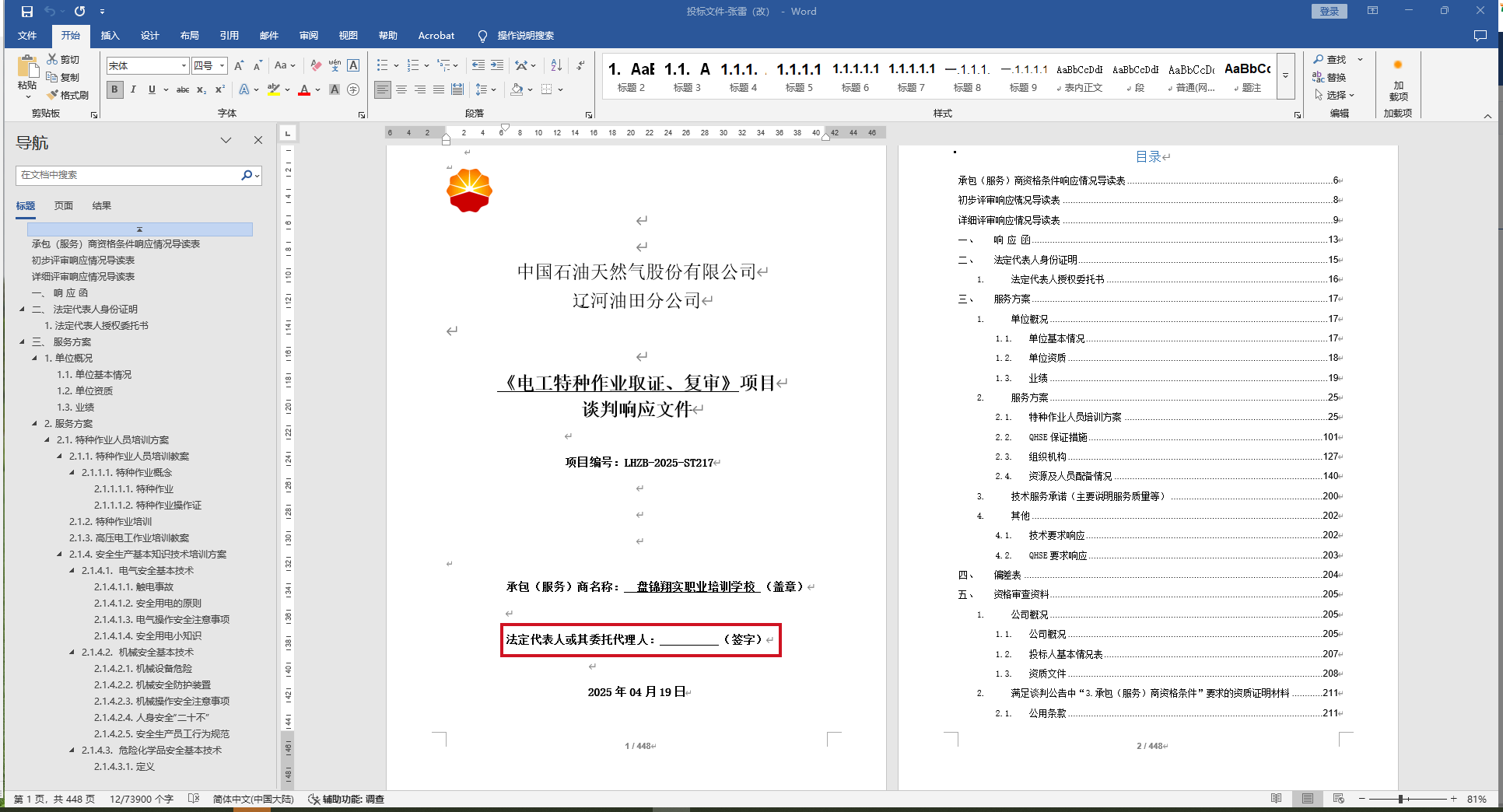The width and height of the screenshot is (1503, 812).
Task: Justify the paragraph text
Action: pos(439,89)
